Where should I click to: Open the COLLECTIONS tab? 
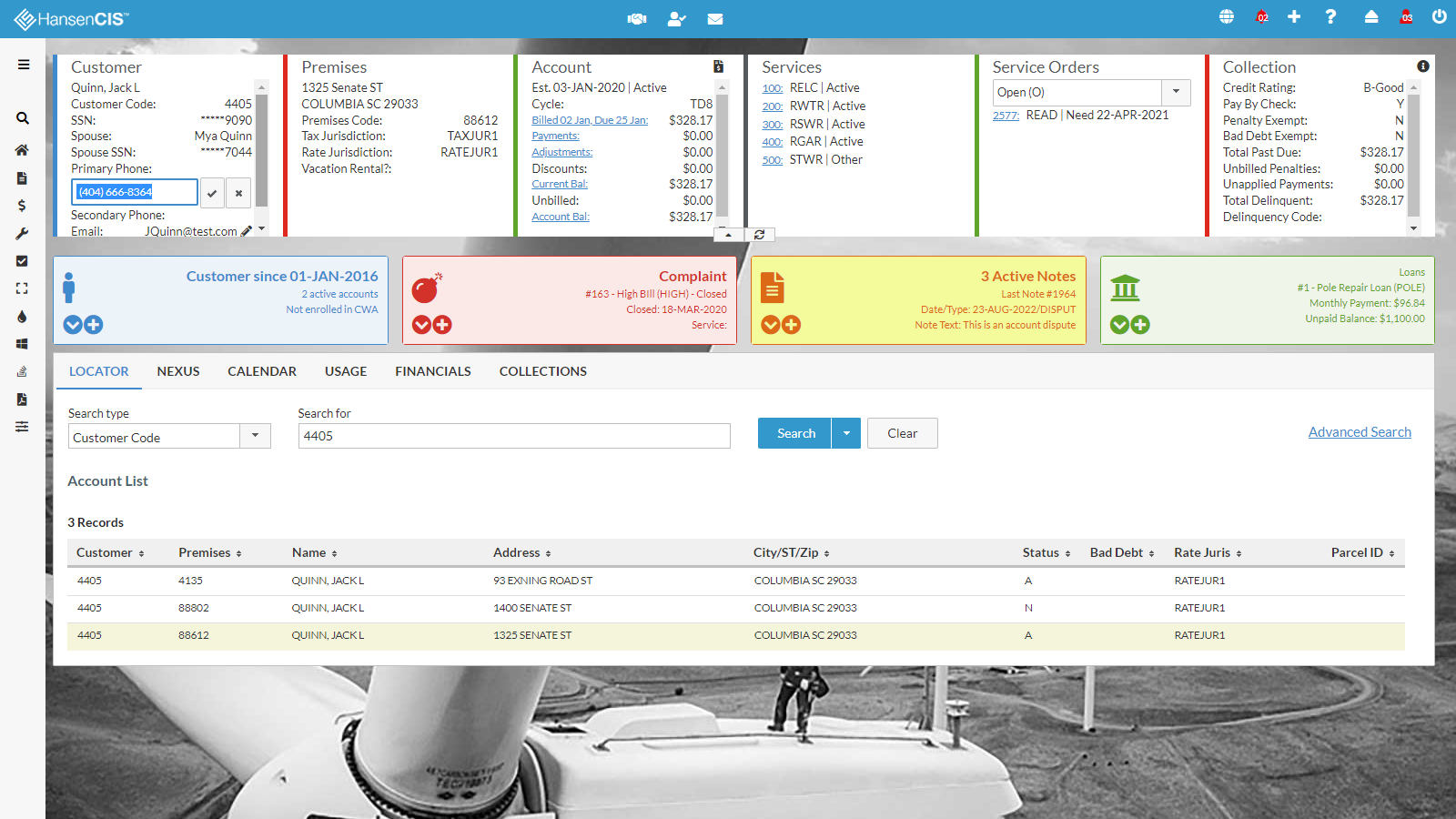(542, 371)
